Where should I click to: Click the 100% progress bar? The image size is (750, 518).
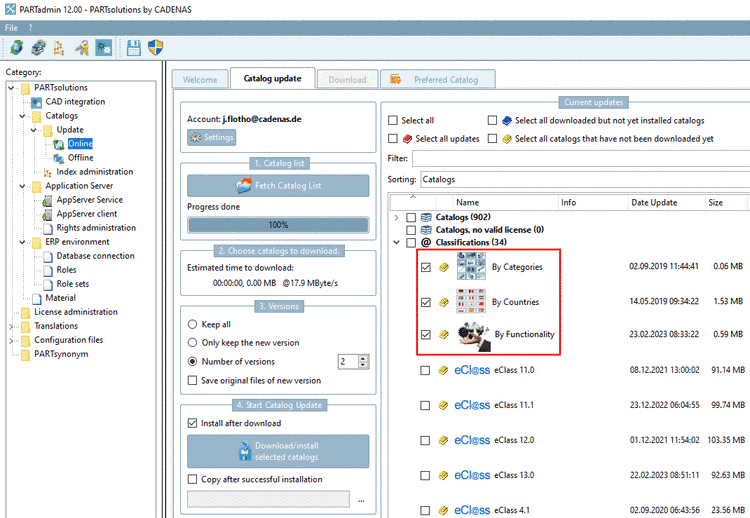tap(278, 225)
